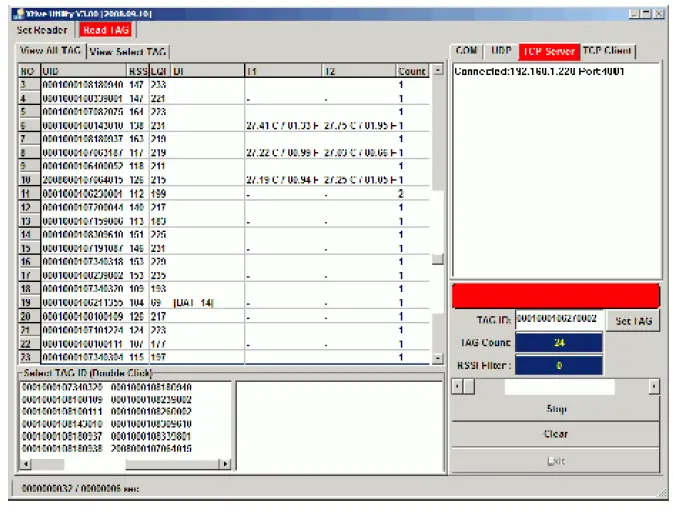The width and height of the screenshot is (674, 510).
Task: Click the Clear button
Action: [x=555, y=434]
